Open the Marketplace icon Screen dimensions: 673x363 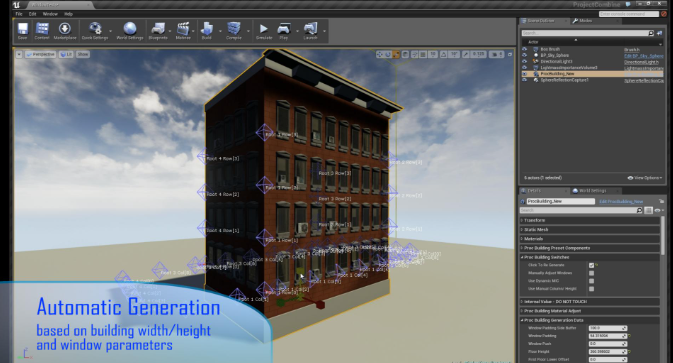pyautogui.click(x=65, y=29)
